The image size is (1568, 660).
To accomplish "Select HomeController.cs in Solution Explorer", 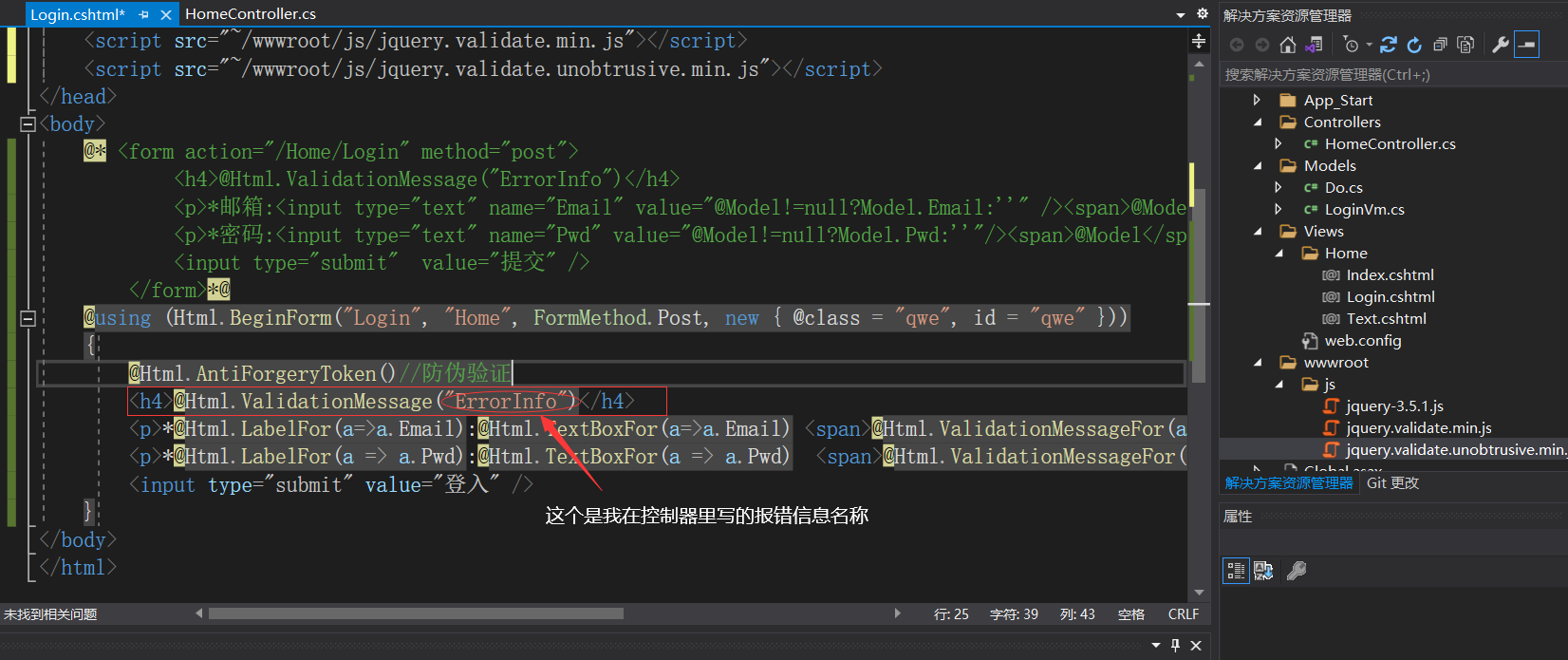I will pos(1391,143).
